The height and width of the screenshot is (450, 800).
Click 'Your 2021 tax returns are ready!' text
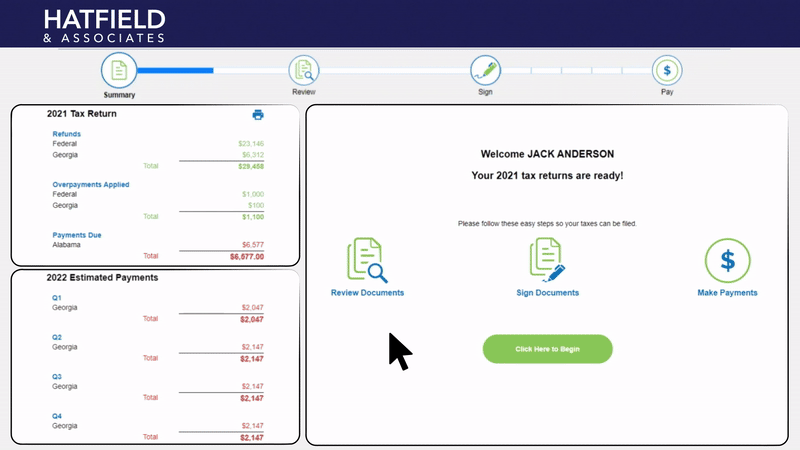pos(547,176)
